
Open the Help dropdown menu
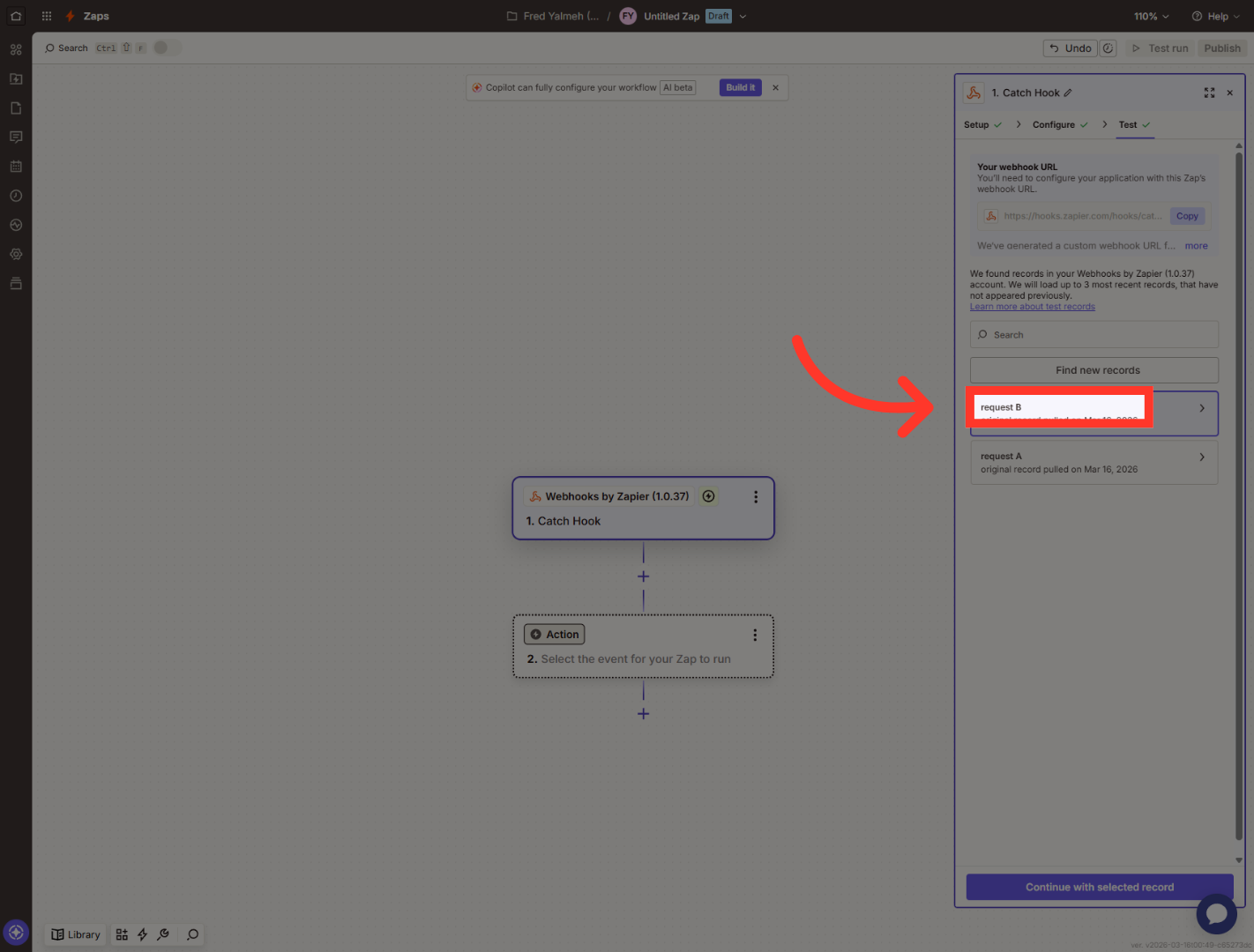coord(1215,16)
